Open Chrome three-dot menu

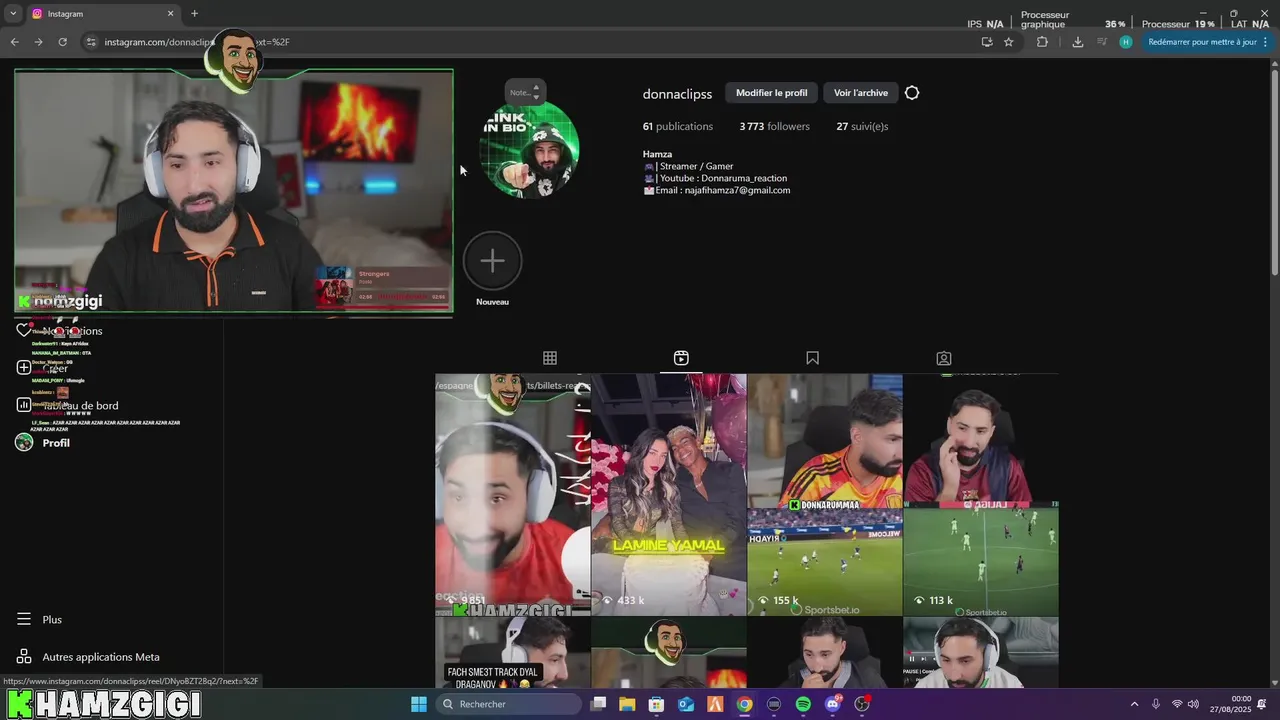[1266, 42]
